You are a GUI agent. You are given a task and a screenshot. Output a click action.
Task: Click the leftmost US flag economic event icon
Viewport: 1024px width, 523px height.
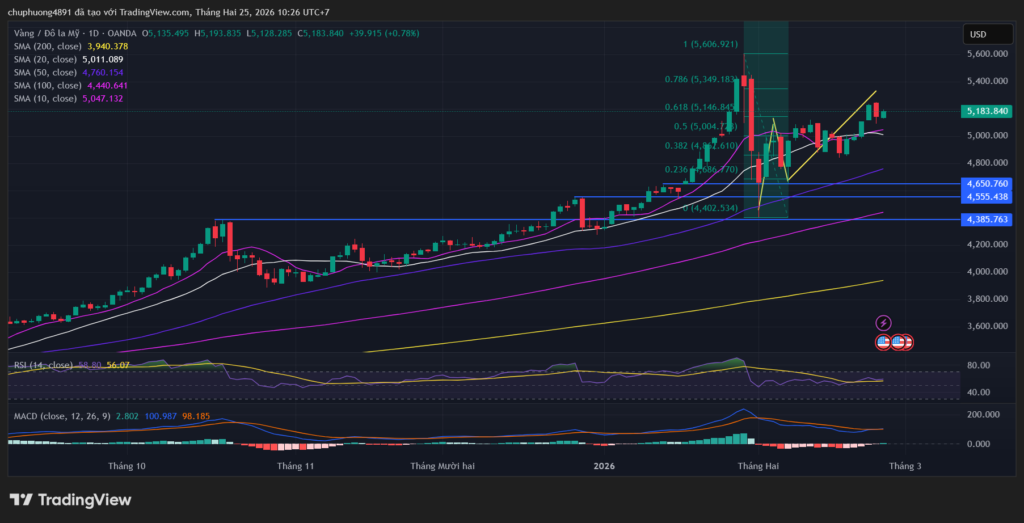coord(883,341)
